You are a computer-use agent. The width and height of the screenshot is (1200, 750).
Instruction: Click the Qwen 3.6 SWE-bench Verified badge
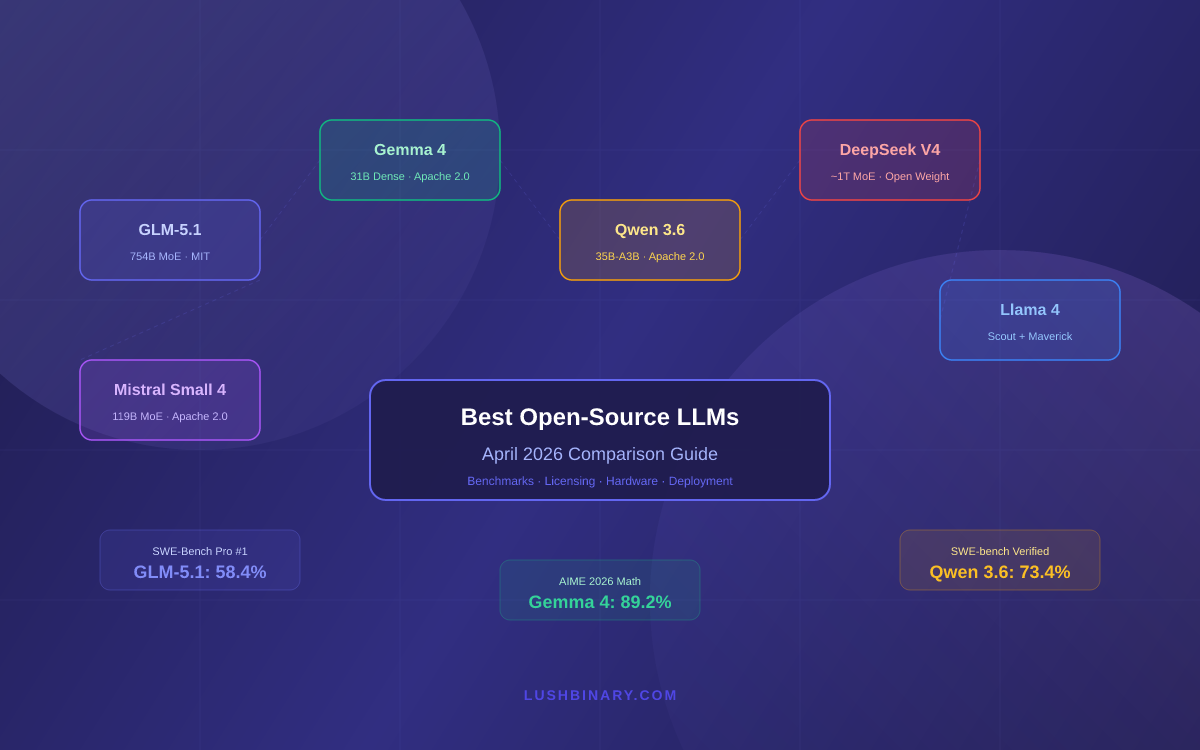[999, 559]
